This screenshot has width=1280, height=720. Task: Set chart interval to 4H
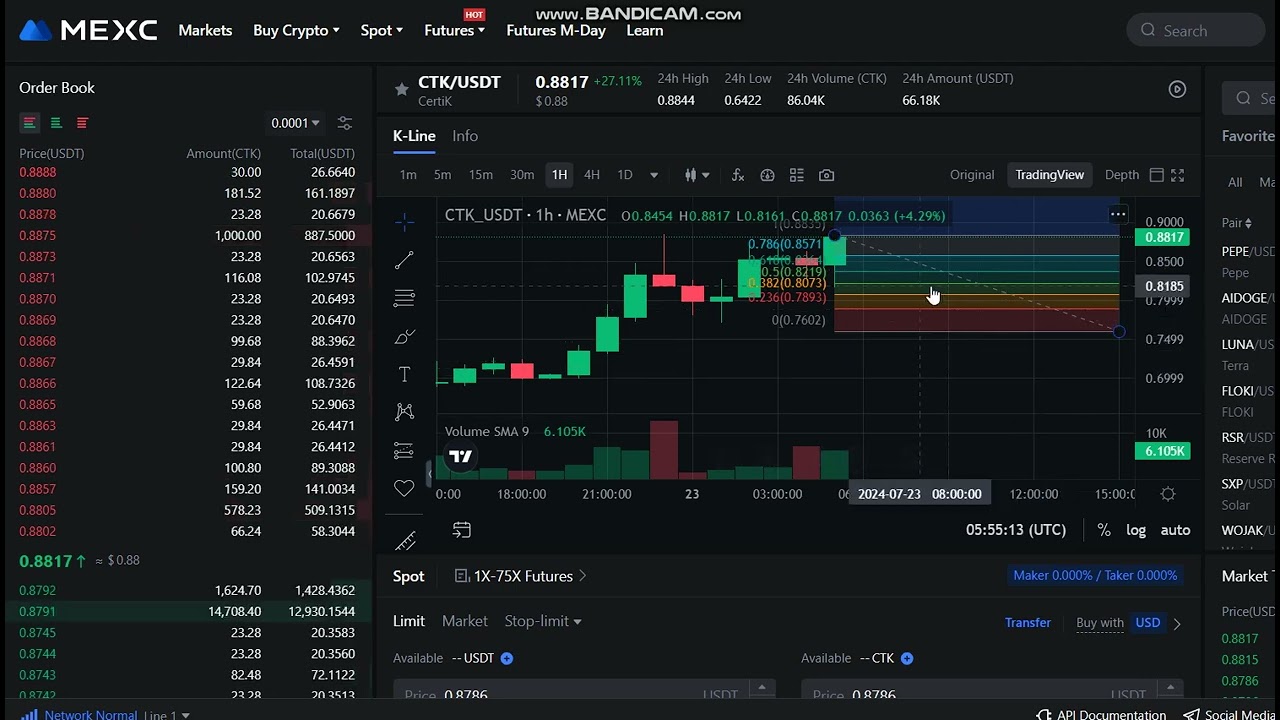(592, 175)
